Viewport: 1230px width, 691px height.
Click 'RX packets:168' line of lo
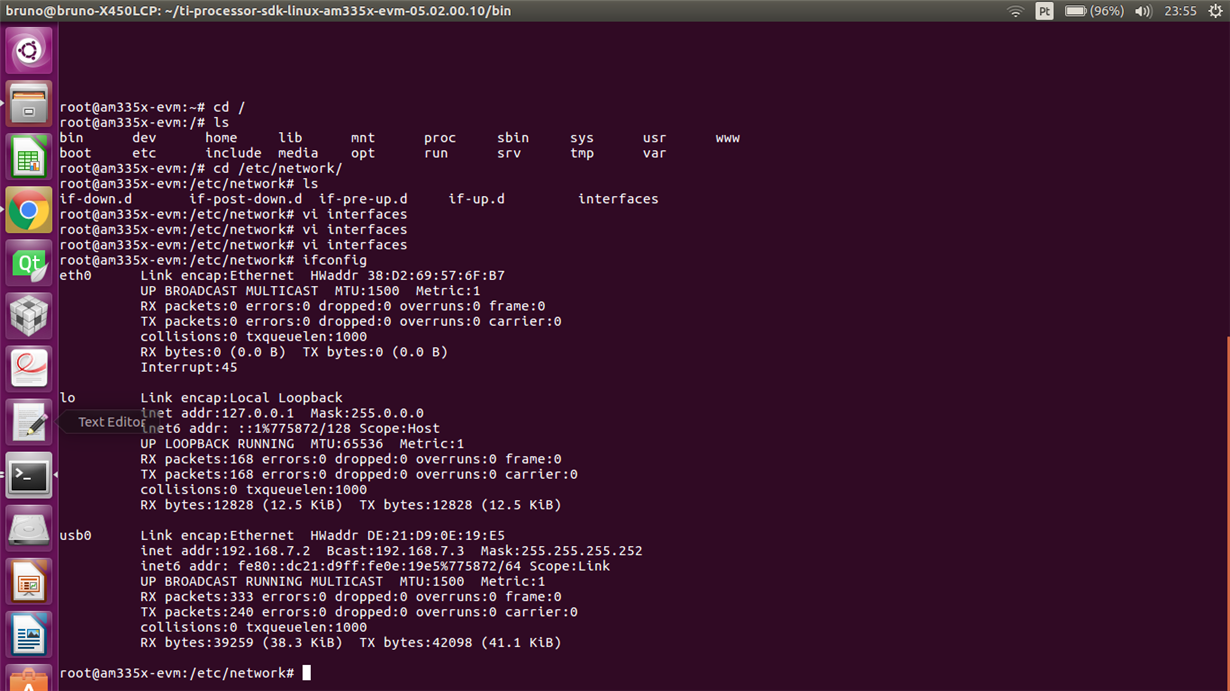(x=351, y=459)
